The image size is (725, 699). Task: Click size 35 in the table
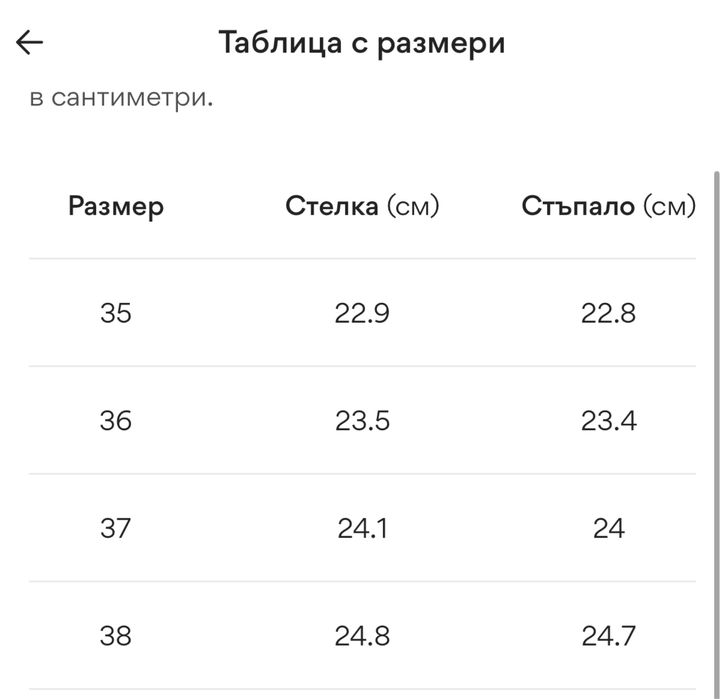(116, 314)
